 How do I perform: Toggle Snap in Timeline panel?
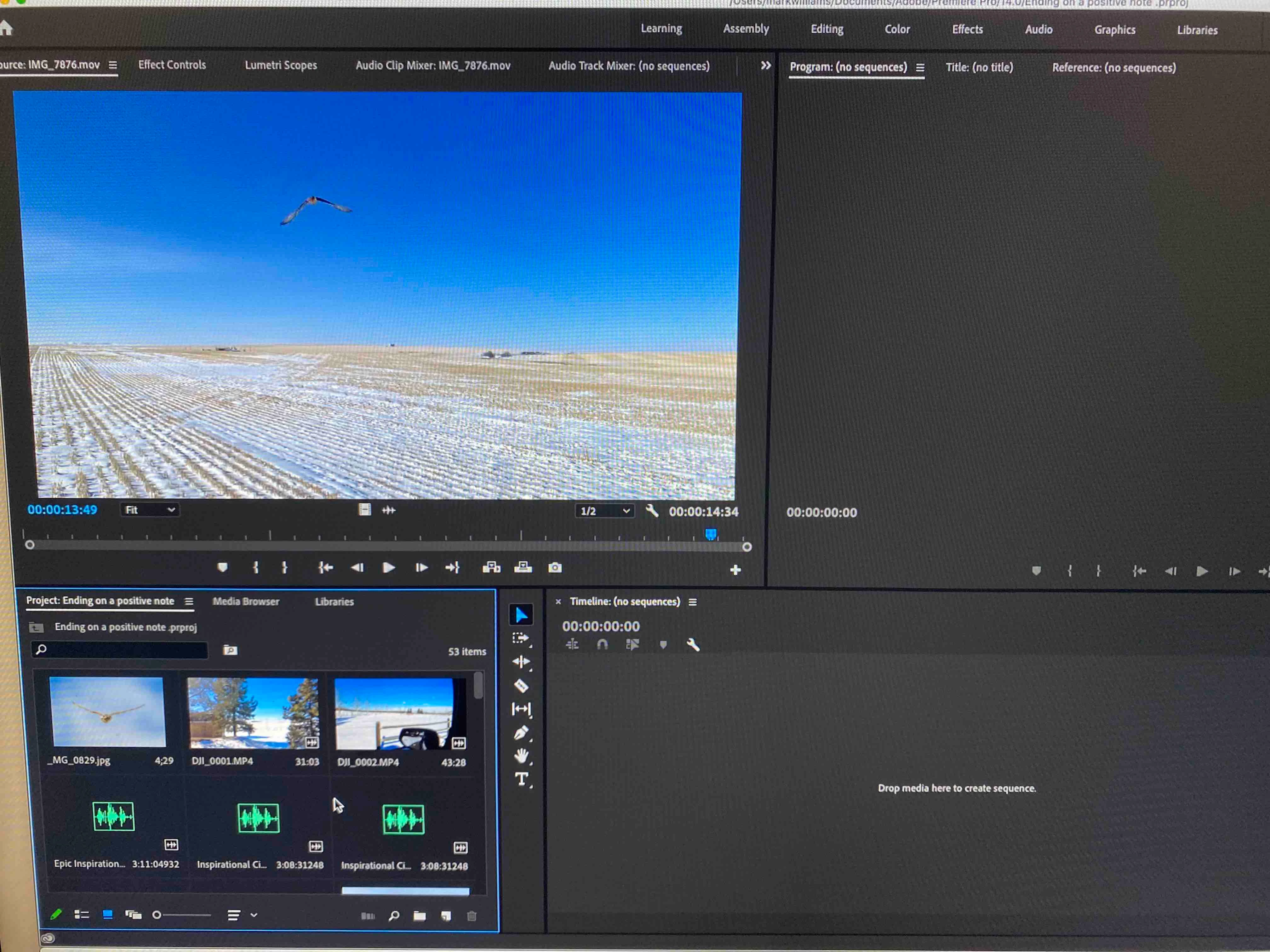coord(602,644)
